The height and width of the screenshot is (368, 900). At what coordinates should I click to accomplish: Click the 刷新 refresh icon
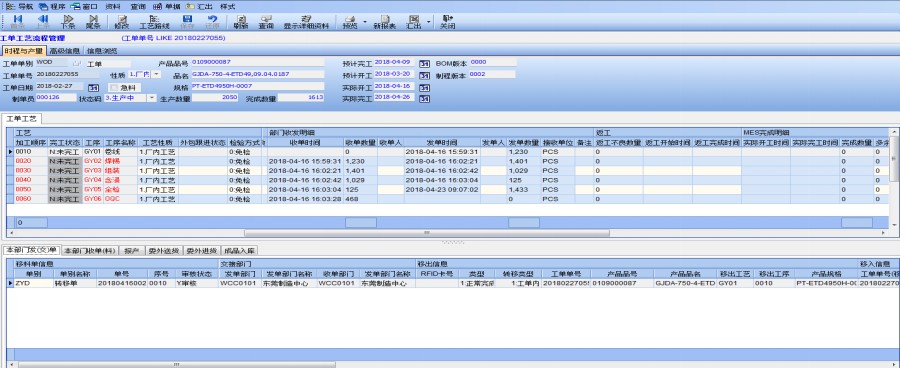click(241, 22)
